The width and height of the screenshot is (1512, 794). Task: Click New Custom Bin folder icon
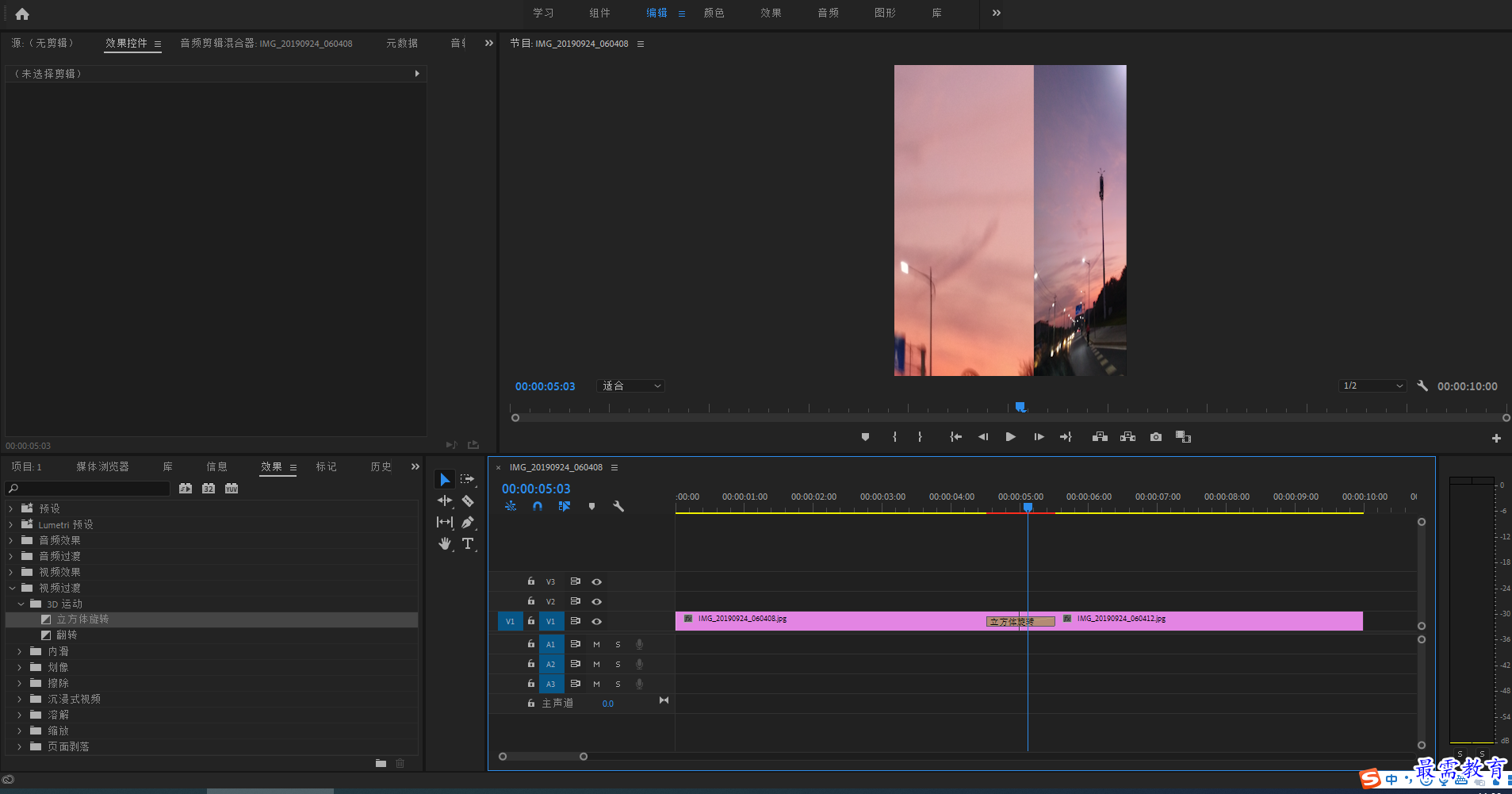point(381,763)
